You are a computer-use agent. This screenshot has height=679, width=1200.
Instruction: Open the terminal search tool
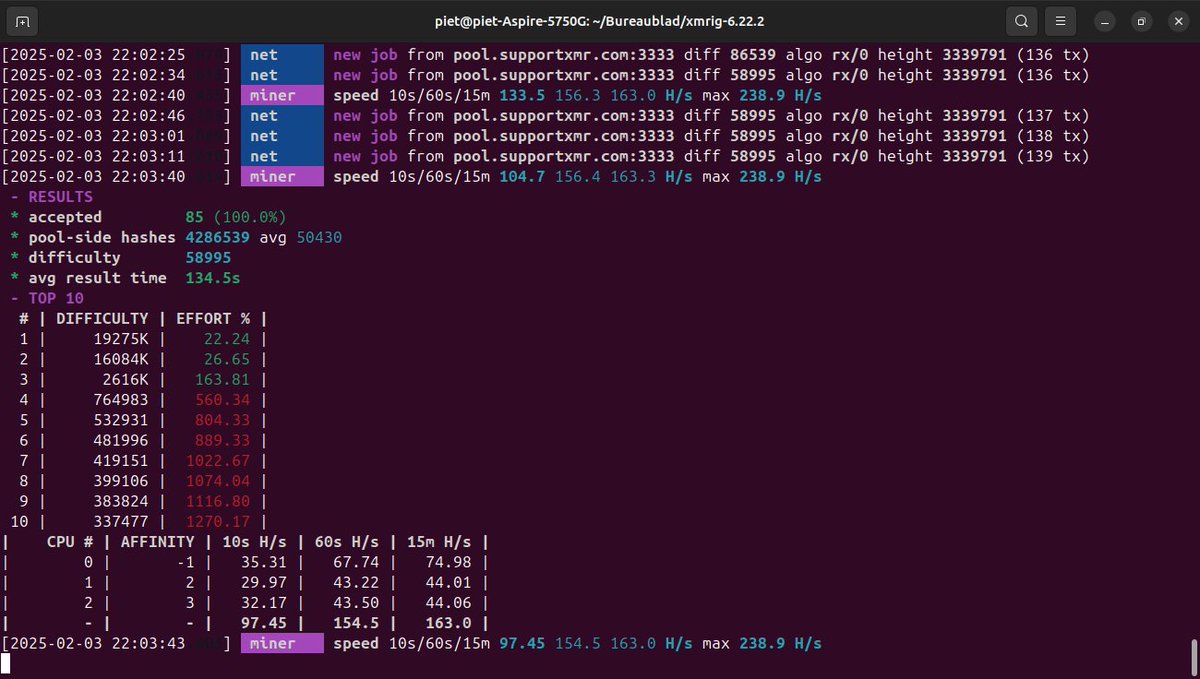point(1021,21)
